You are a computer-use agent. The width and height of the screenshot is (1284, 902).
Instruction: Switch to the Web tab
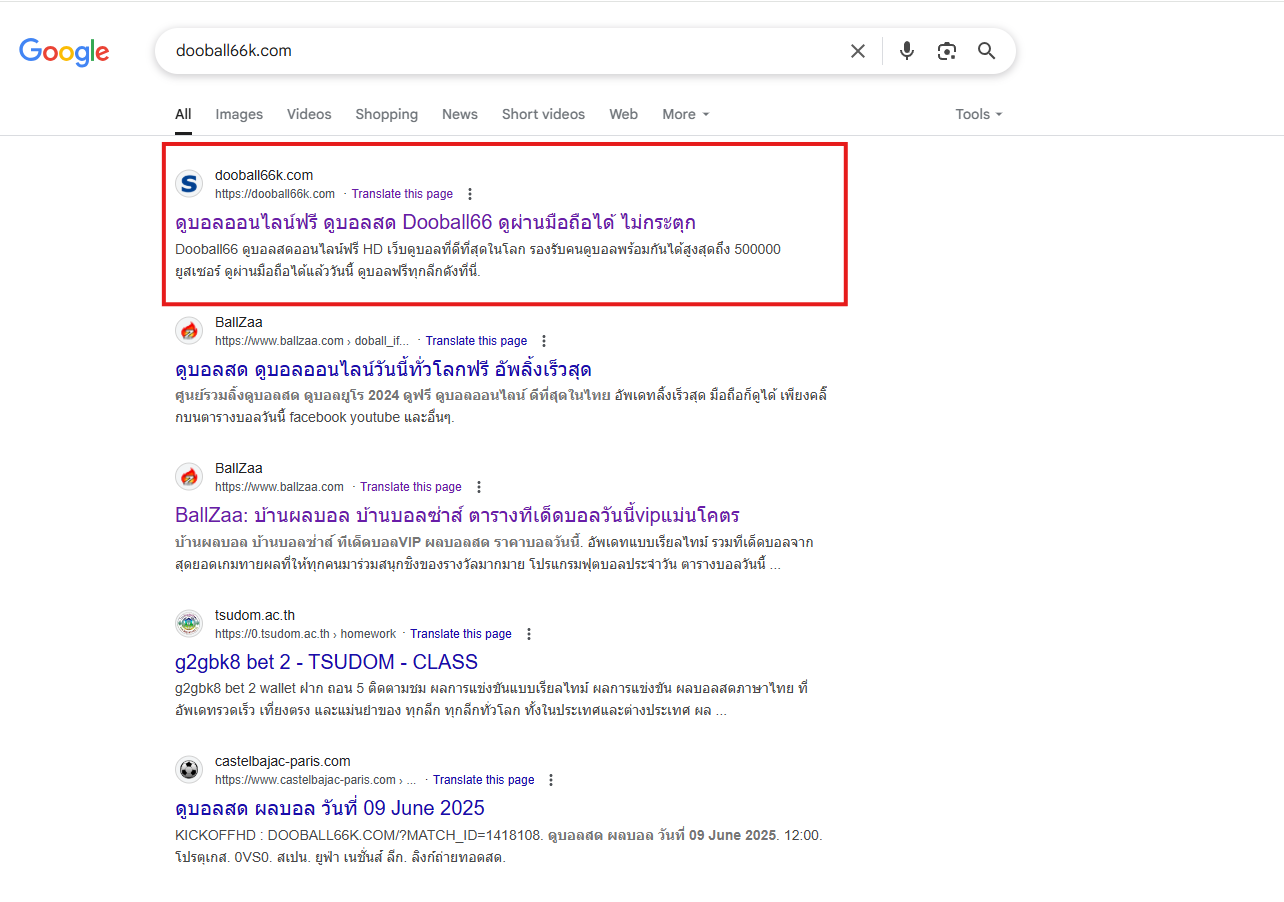[624, 114]
